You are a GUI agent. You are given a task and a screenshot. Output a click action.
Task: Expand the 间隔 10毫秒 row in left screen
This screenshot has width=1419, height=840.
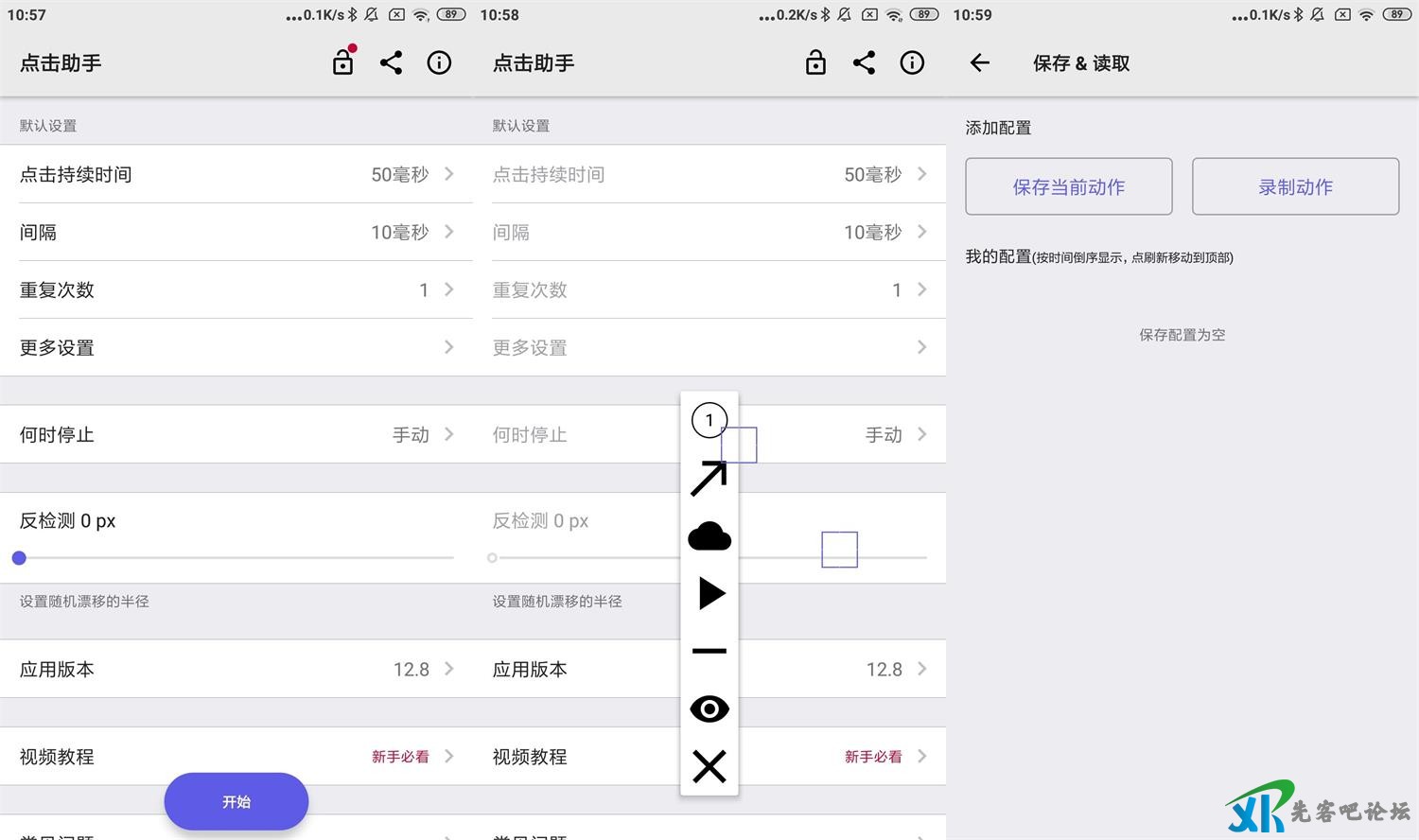pyautogui.click(x=236, y=232)
